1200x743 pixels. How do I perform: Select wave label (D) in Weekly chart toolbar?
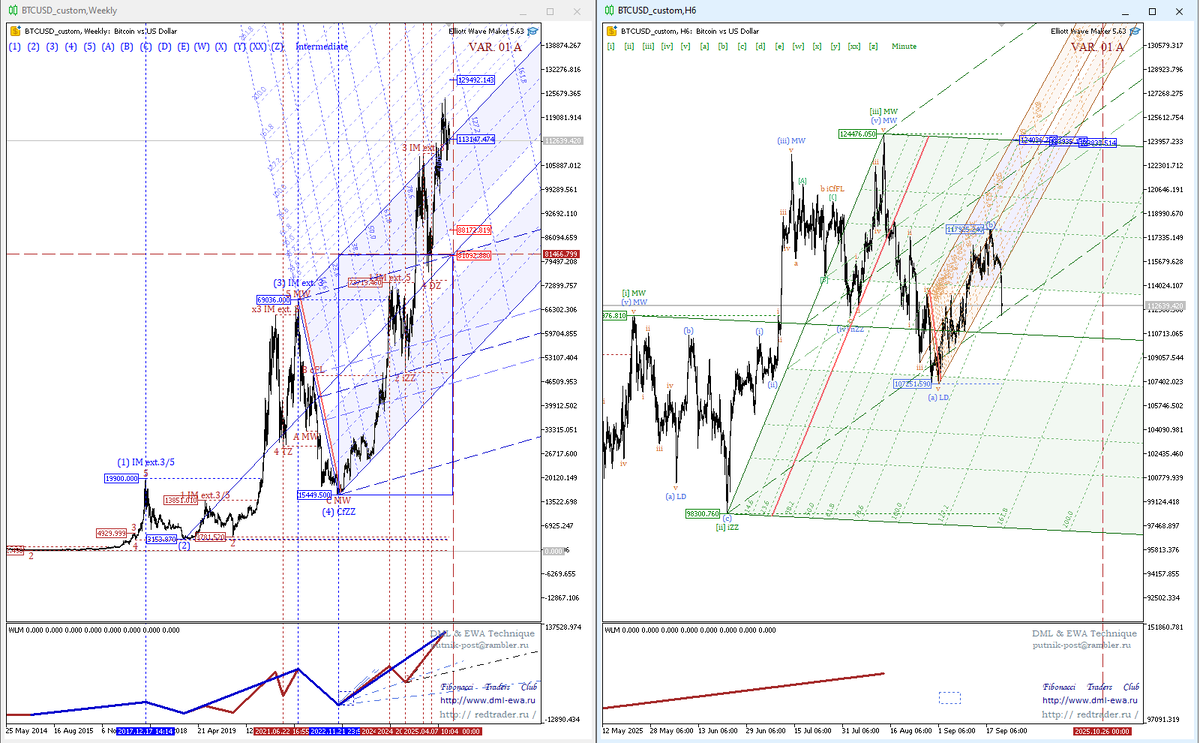coord(165,46)
